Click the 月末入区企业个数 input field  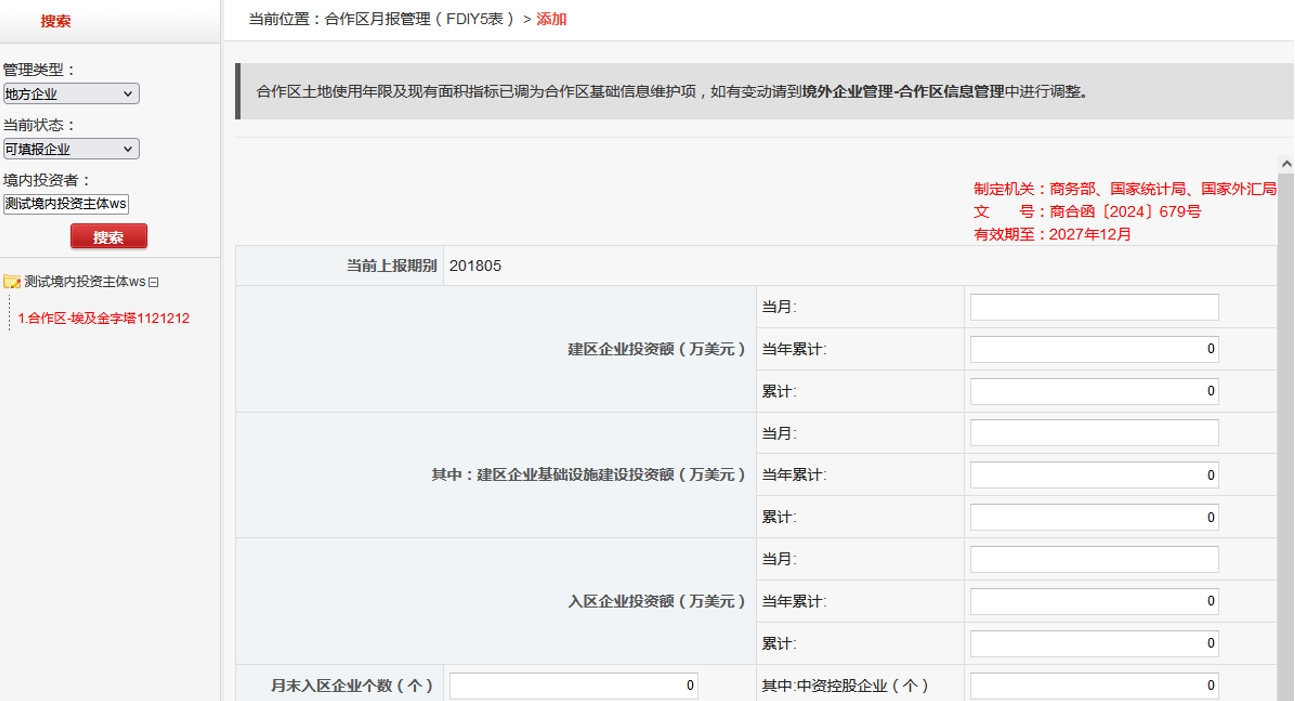click(573, 685)
